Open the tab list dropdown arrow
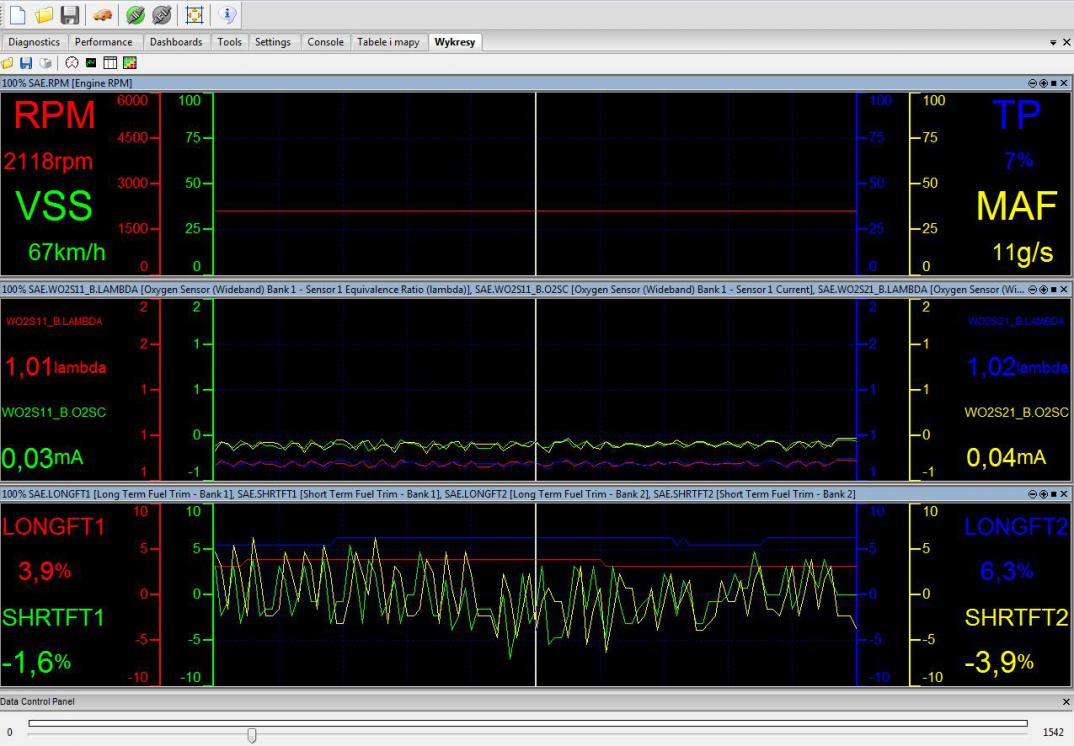 1052,43
